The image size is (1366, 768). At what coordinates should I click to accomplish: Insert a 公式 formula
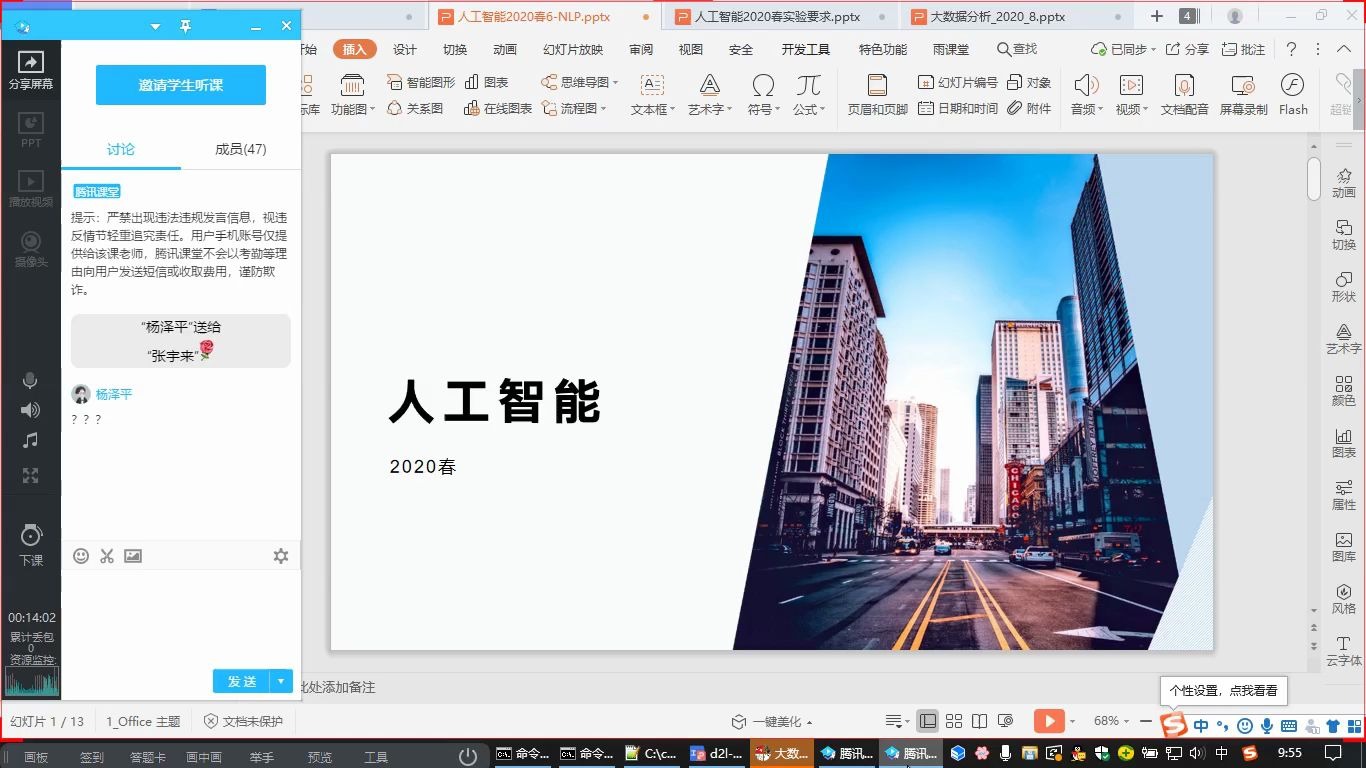809,95
